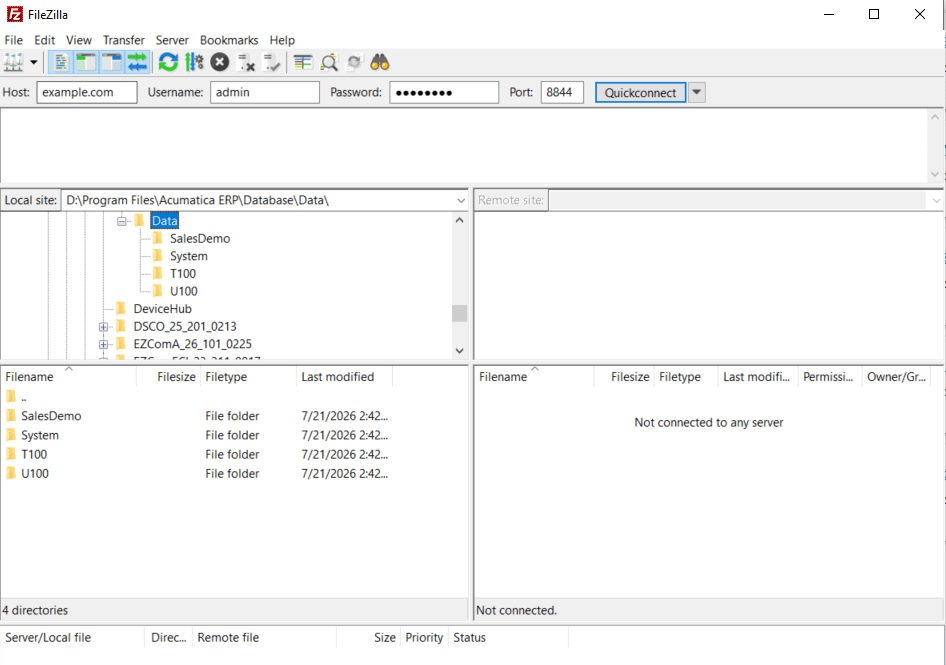The height and width of the screenshot is (665, 946).
Task: Focus the Port field
Action: pyautogui.click(x=562, y=92)
